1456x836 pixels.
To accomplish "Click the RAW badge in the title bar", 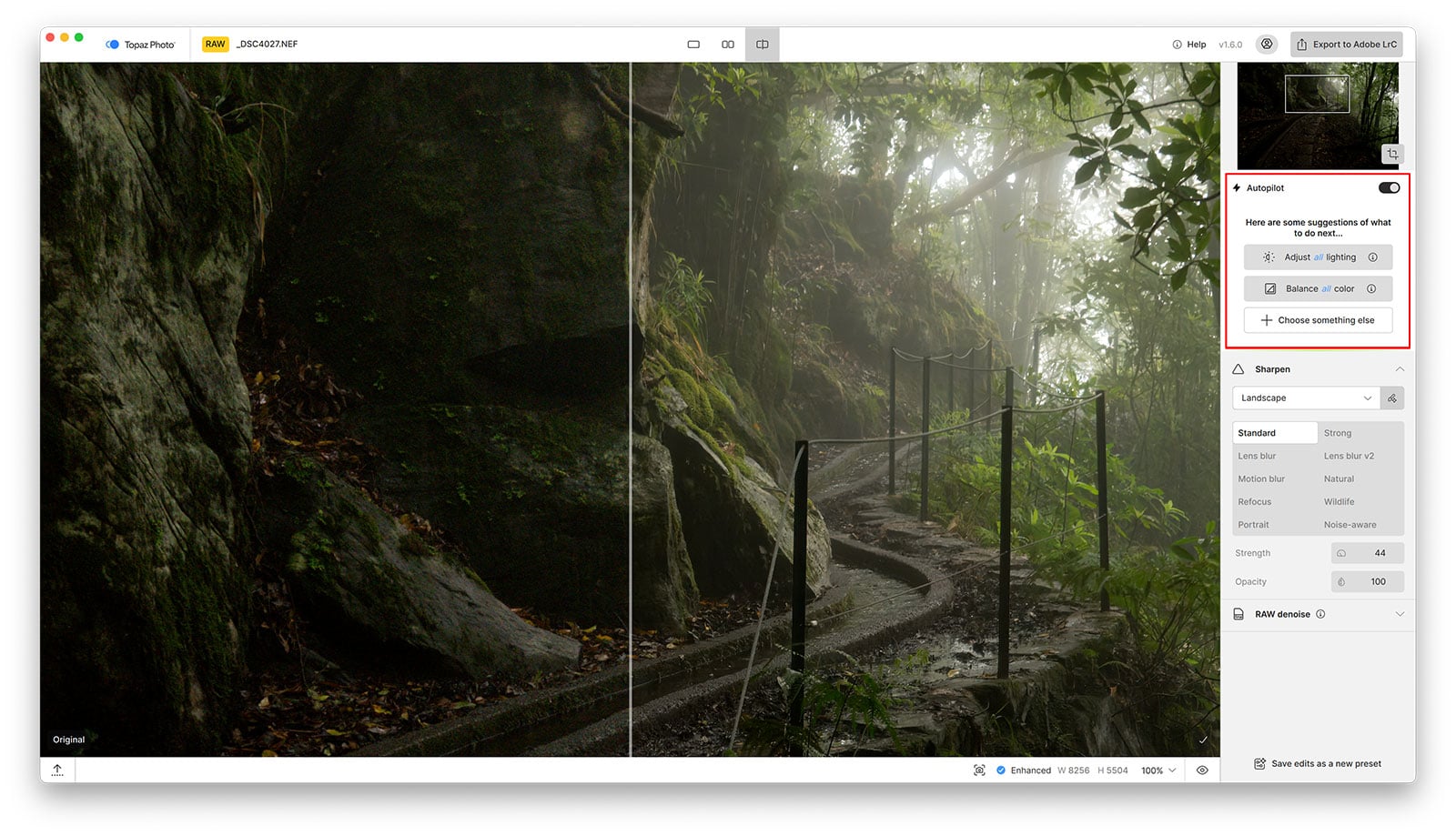I will (215, 44).
